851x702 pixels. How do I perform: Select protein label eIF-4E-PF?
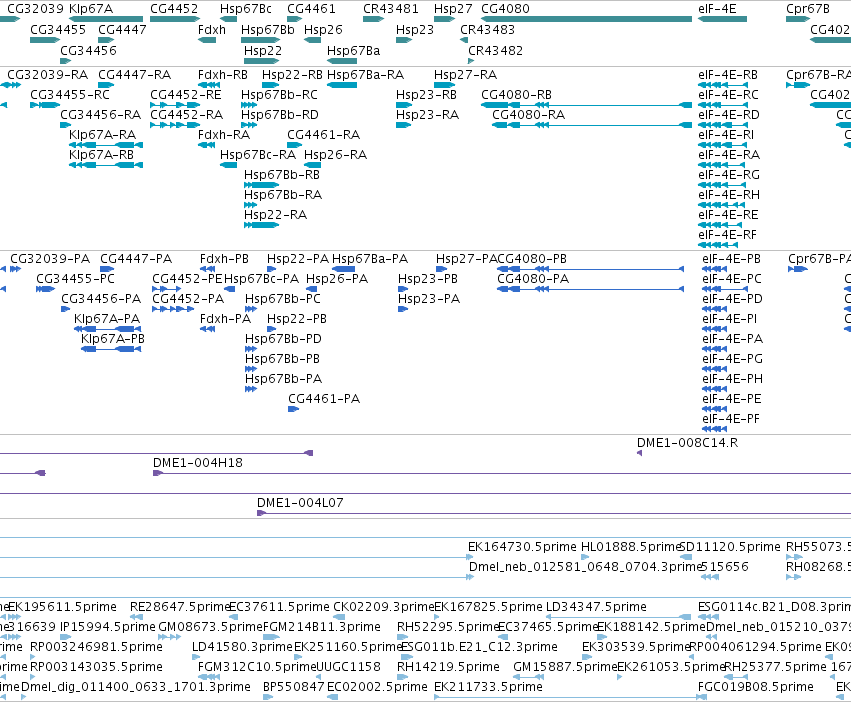[x=731, y=419]
